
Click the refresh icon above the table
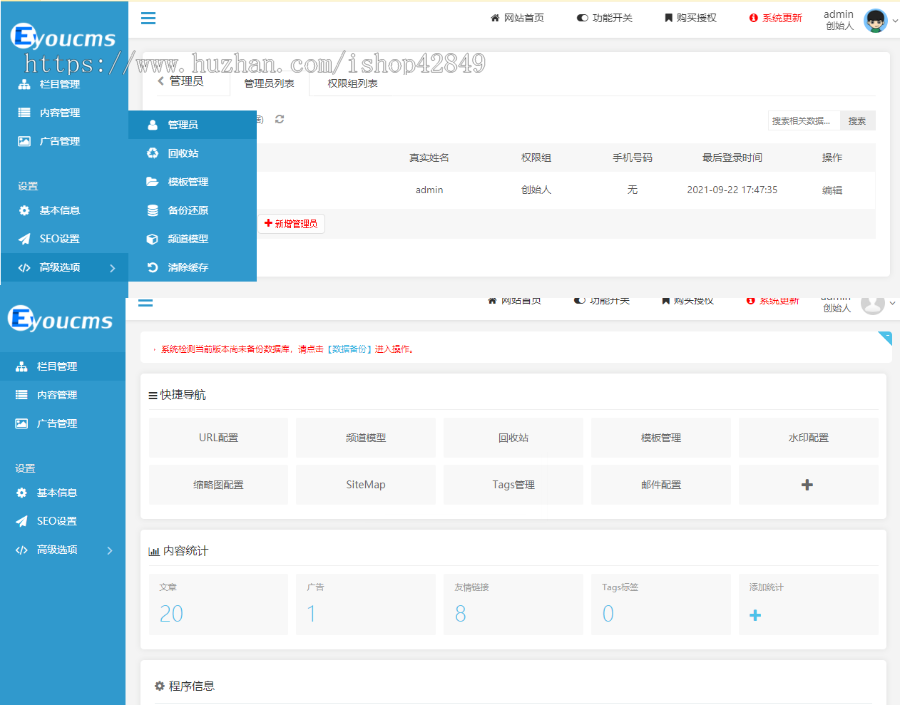pyautogui.click(x=280, y=119)
